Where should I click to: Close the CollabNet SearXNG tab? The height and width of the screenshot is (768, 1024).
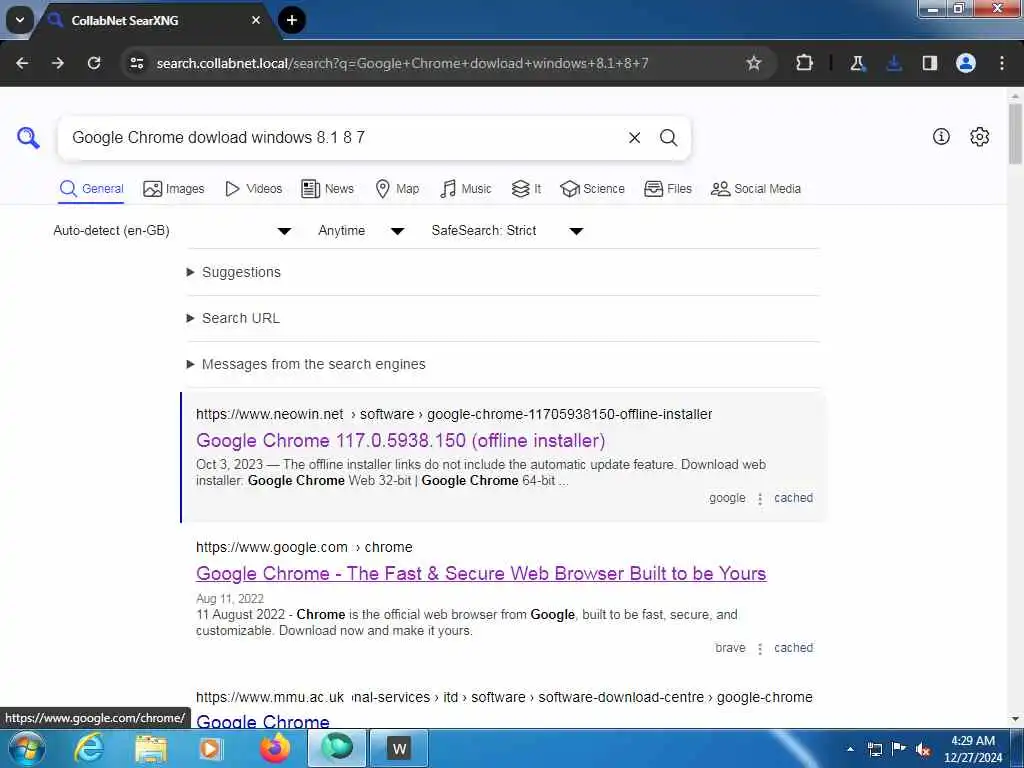(x=256, y=20)
